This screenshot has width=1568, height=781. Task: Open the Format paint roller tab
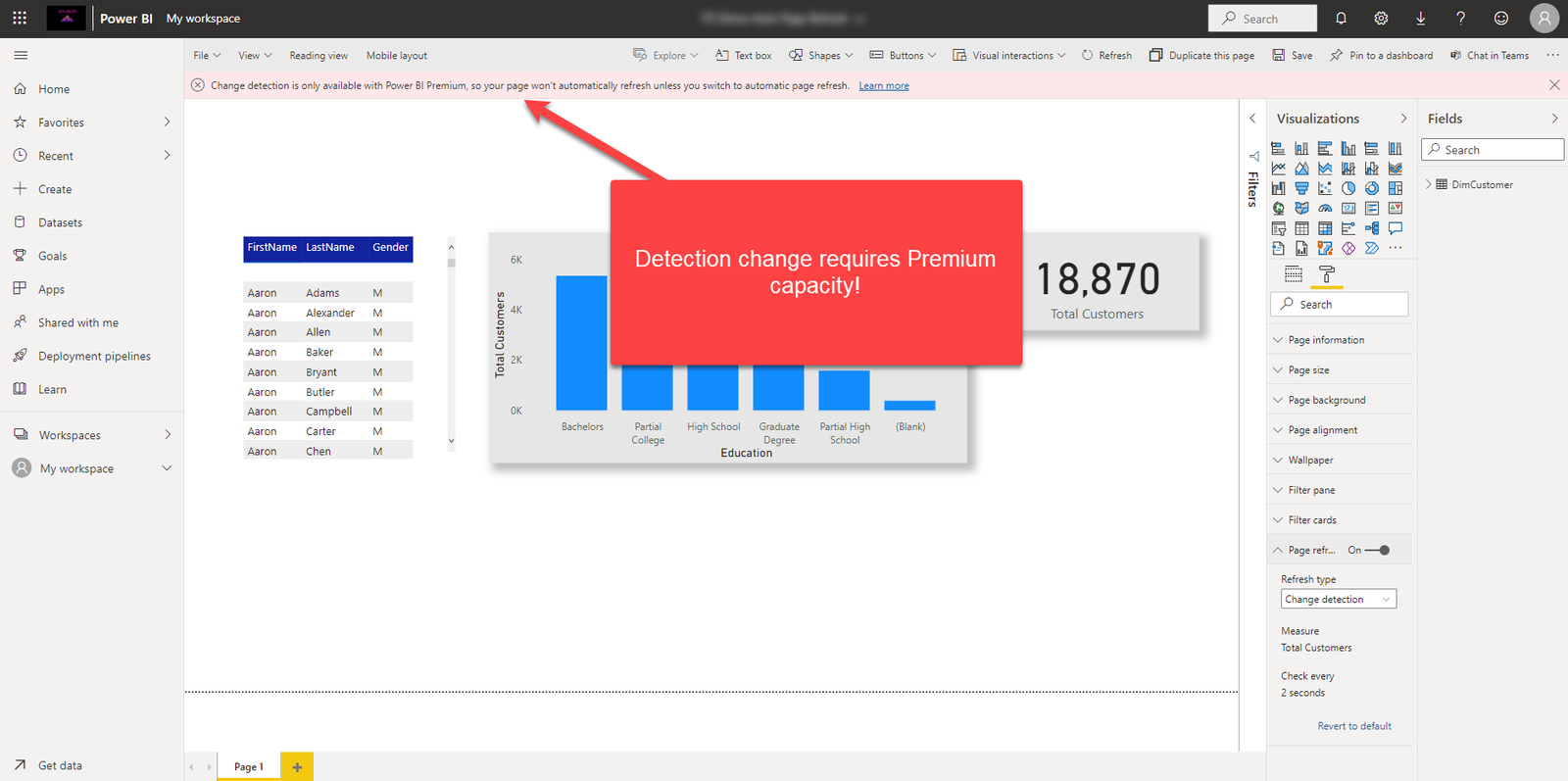[1326, 274]
